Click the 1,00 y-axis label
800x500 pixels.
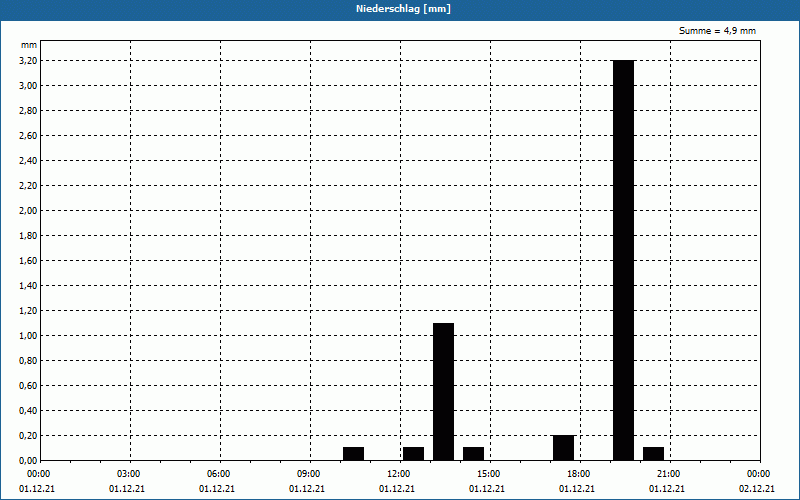[x=28, y=336]
